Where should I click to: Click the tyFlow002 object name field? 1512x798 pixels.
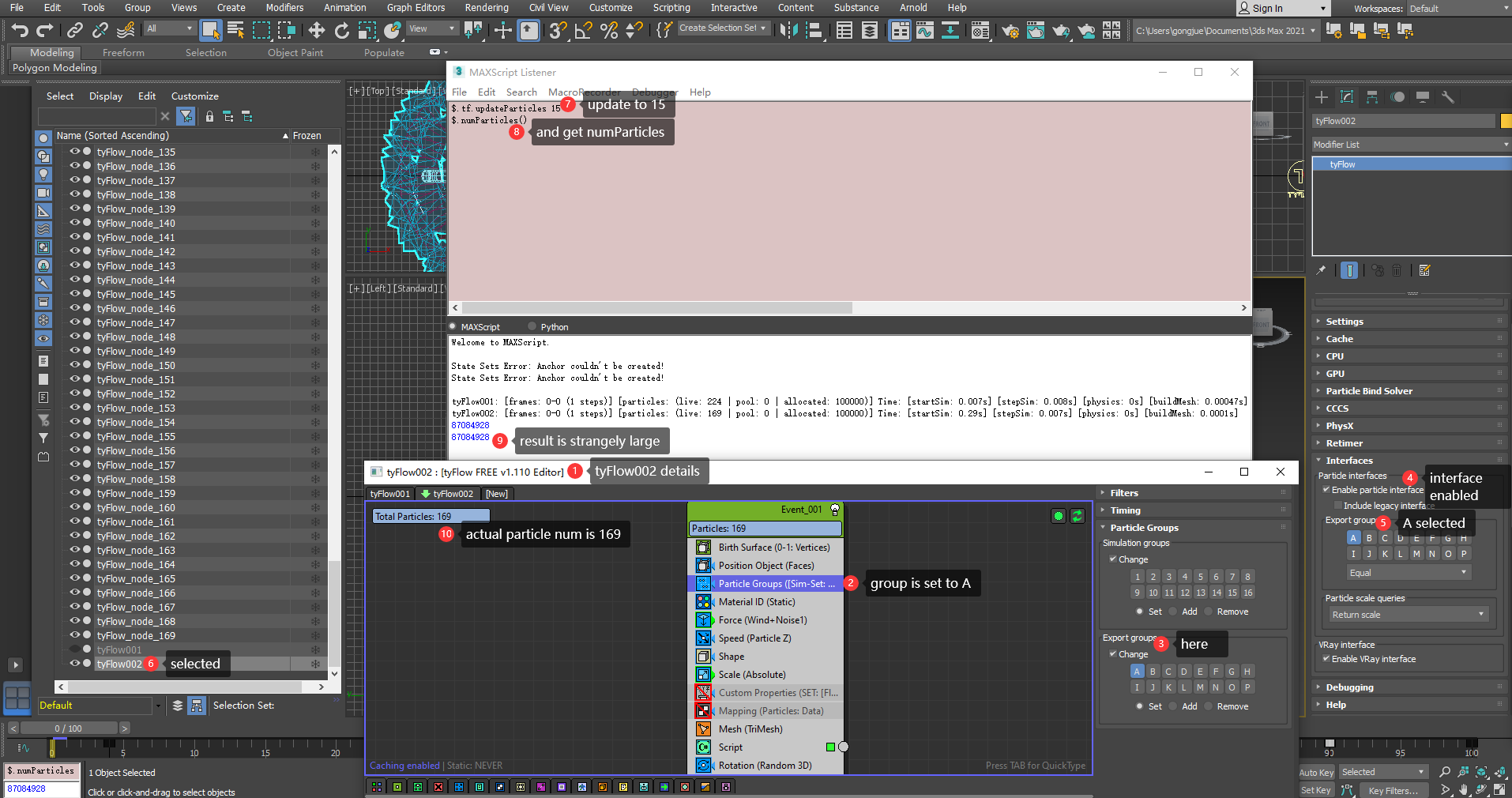tap(1404, 121)
